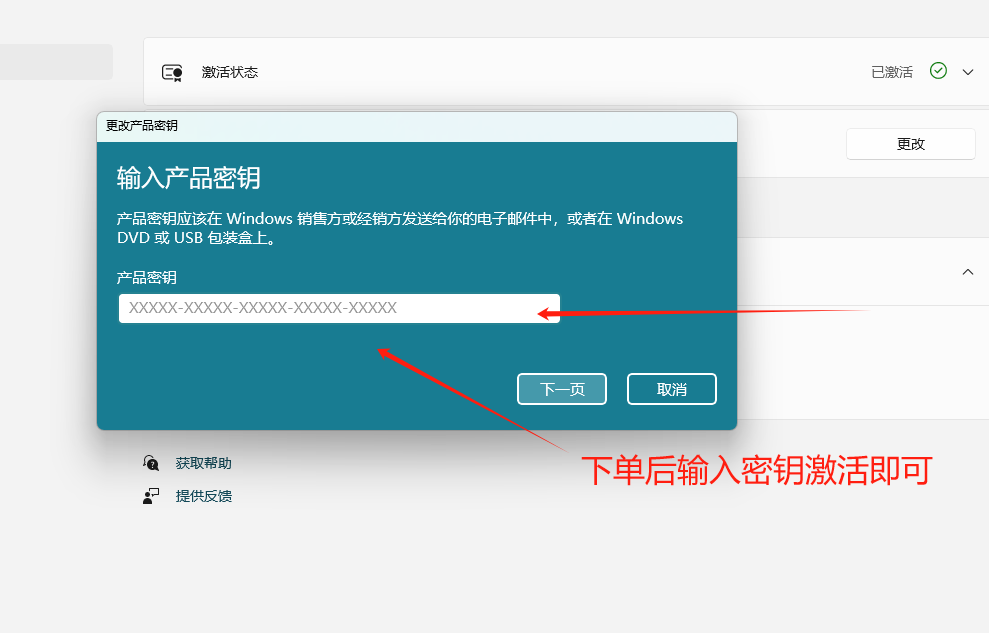This screenshot has height=633, width=989.
Task: Open the 提供反馈 link
Action: tap(204, 496)
